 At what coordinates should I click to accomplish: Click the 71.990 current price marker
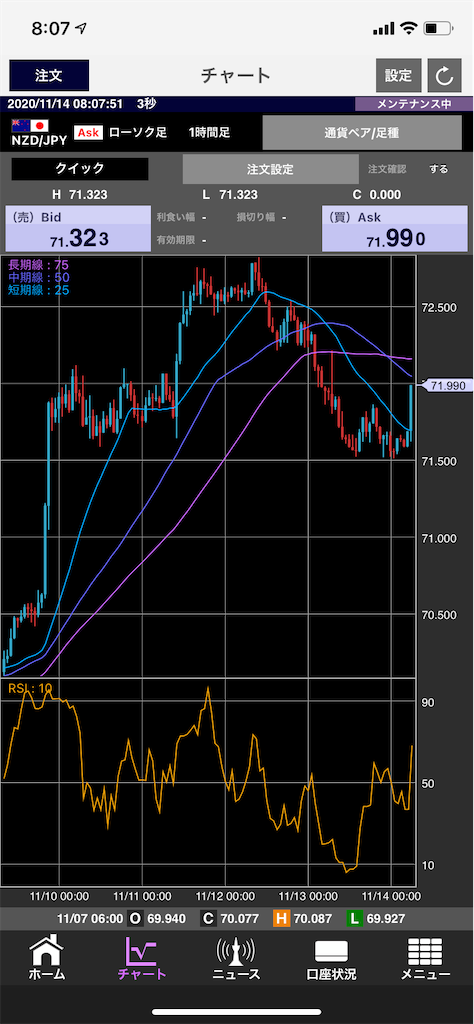click(x=447, y=386)
